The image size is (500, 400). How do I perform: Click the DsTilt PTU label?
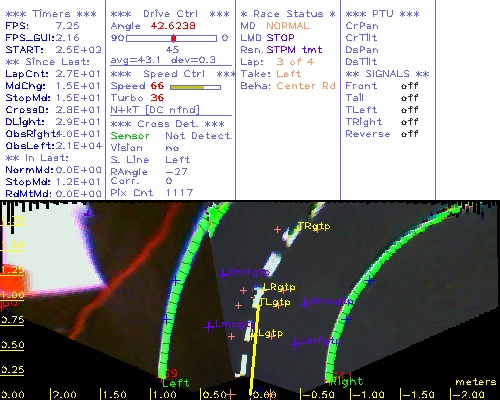[x=361, y=62]
